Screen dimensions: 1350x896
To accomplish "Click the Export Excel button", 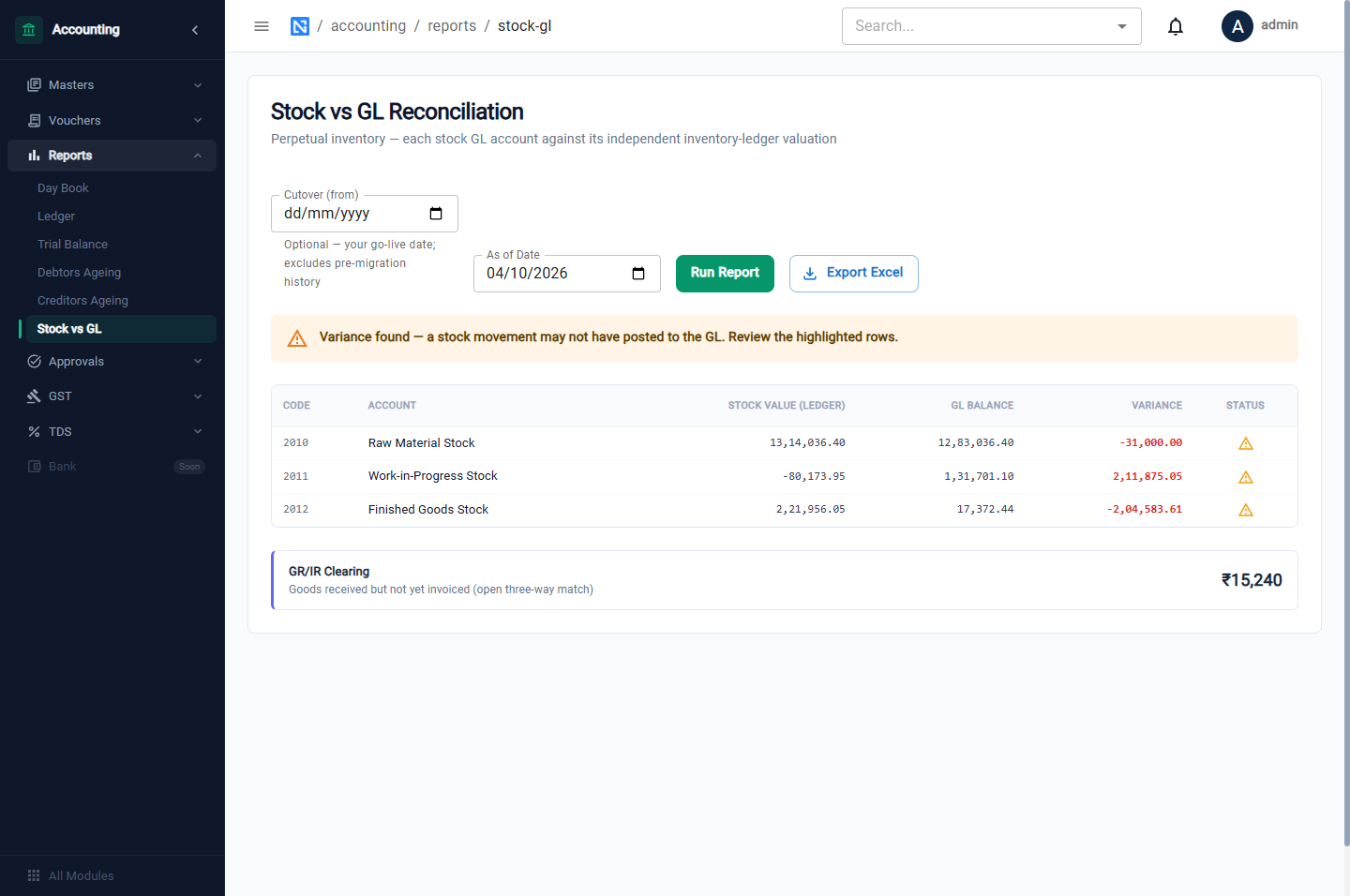I will click(853, 274).
